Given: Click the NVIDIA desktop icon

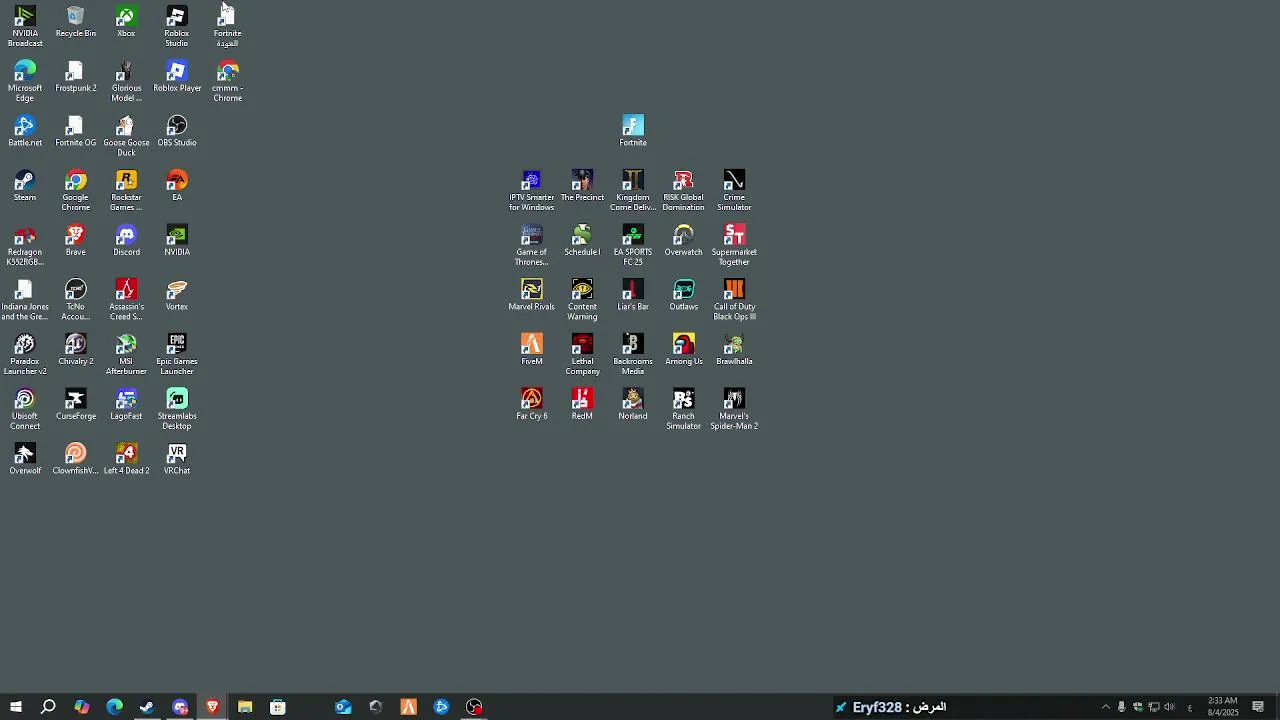Looking at the screenshot, I should [x=177, y=240].
